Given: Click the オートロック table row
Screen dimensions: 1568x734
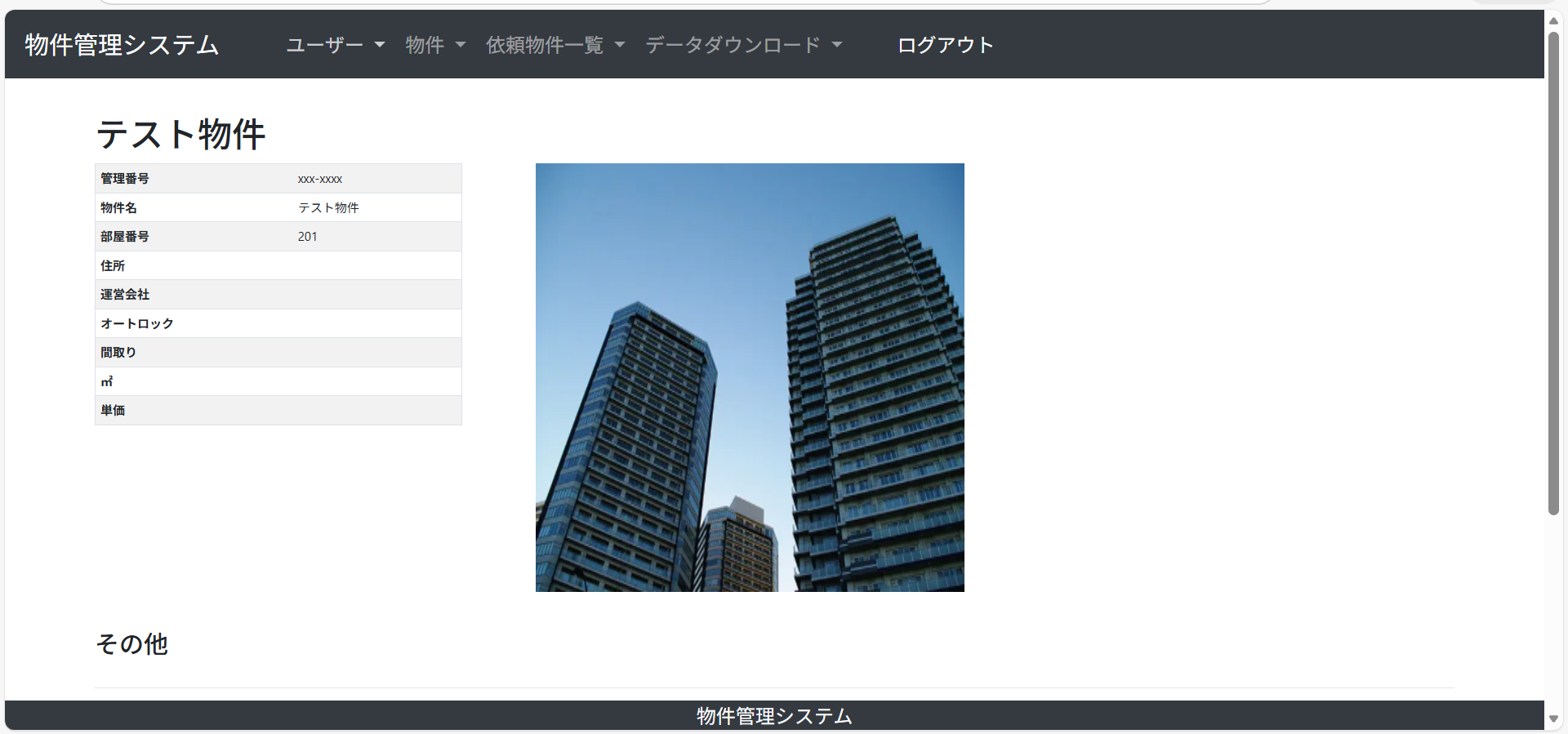Looking at the screenshot, I should point(278,324).
